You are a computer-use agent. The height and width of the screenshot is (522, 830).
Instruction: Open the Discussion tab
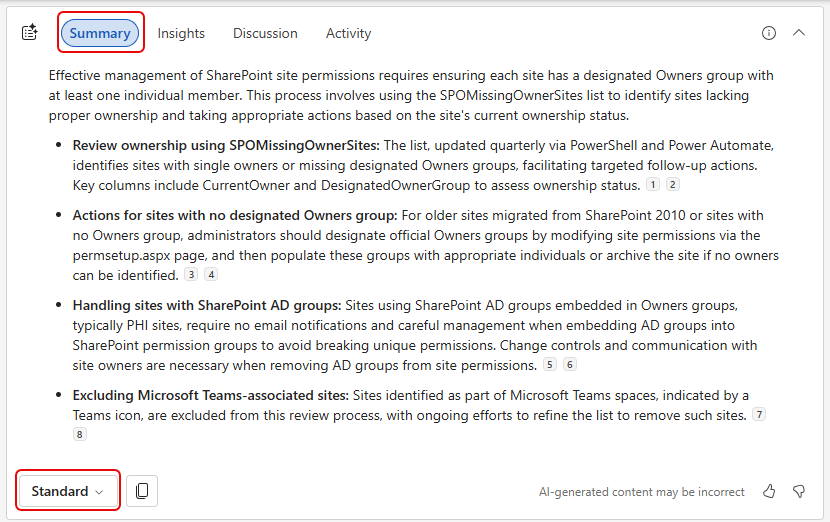pyautogui.click(x=265, y=33)
